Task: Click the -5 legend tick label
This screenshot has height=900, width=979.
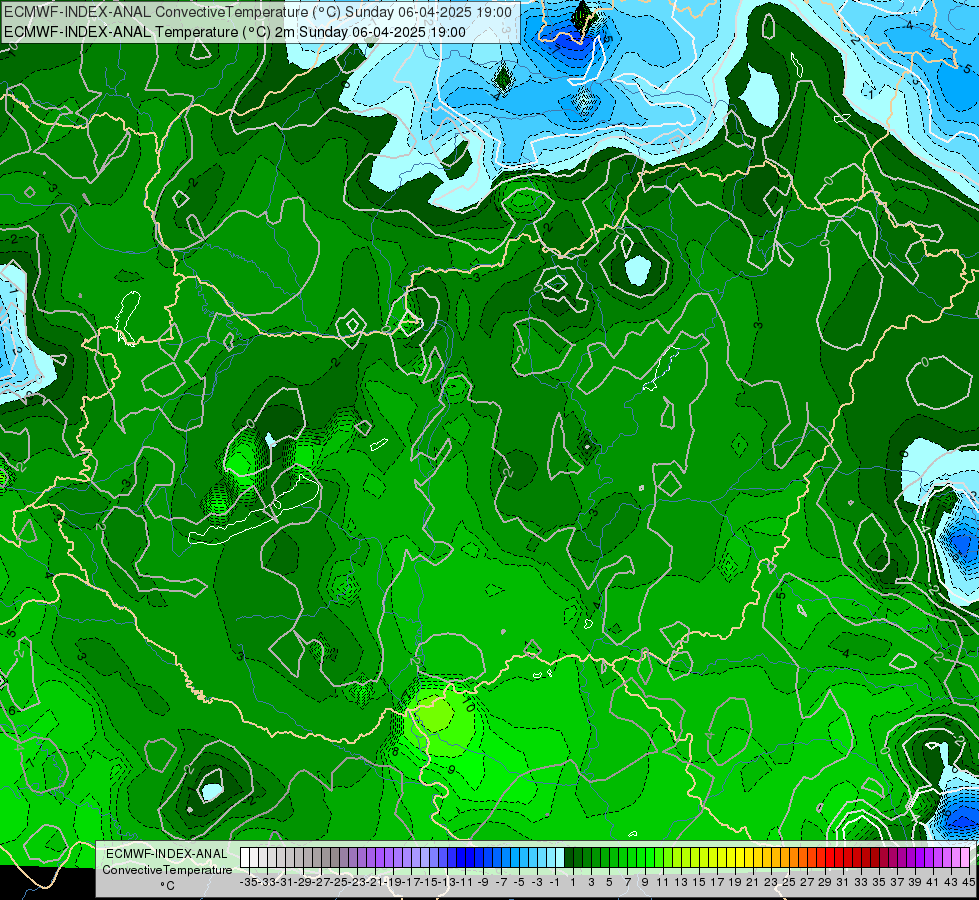Action: pos(519,882)
